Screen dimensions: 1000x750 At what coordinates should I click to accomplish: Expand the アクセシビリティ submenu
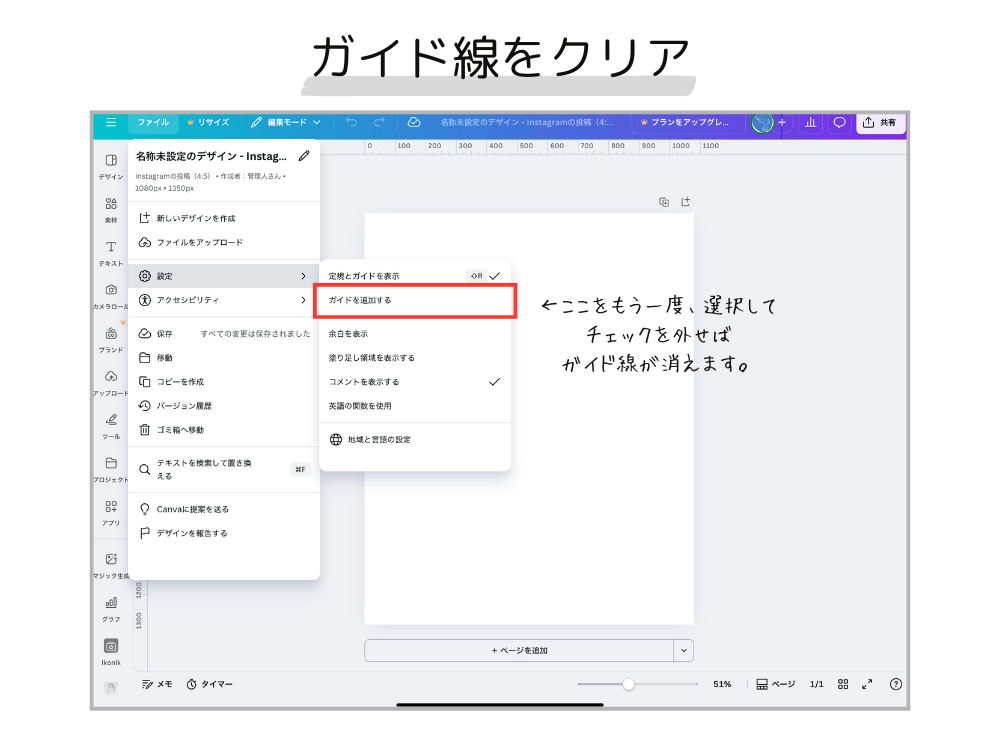click(224, 300)
